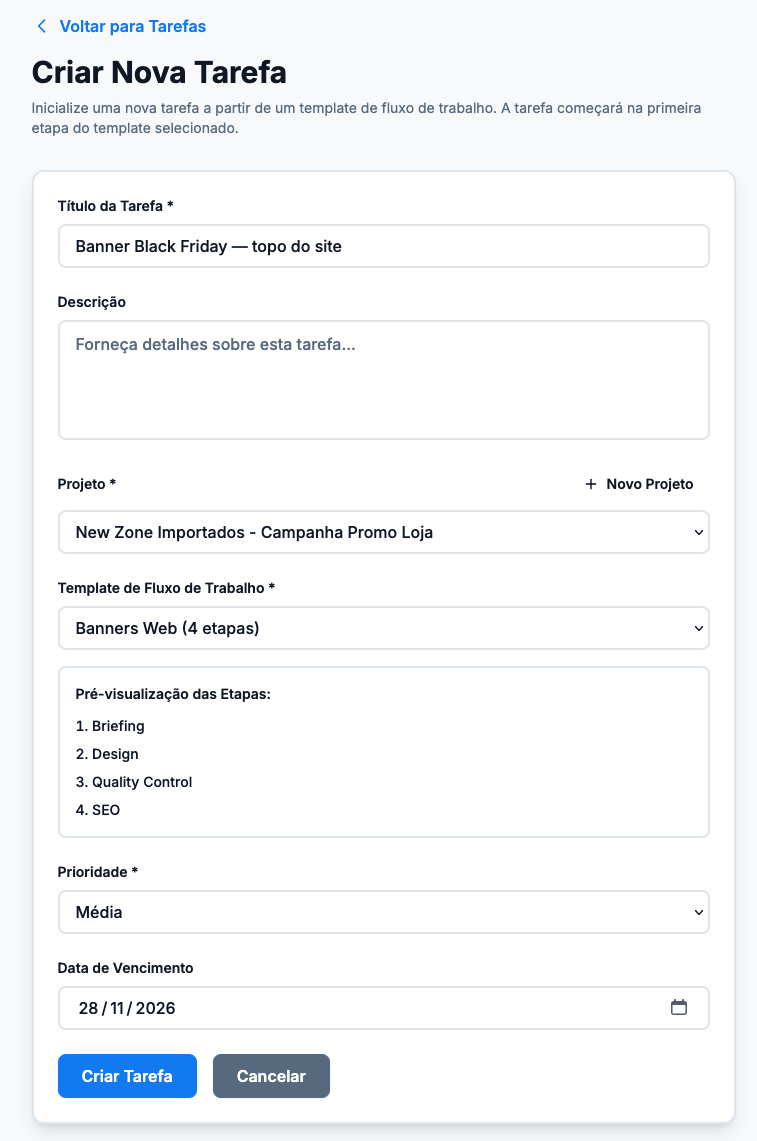
Task: Go back via Voltar para Tarefas link
Action: point(132,26)
